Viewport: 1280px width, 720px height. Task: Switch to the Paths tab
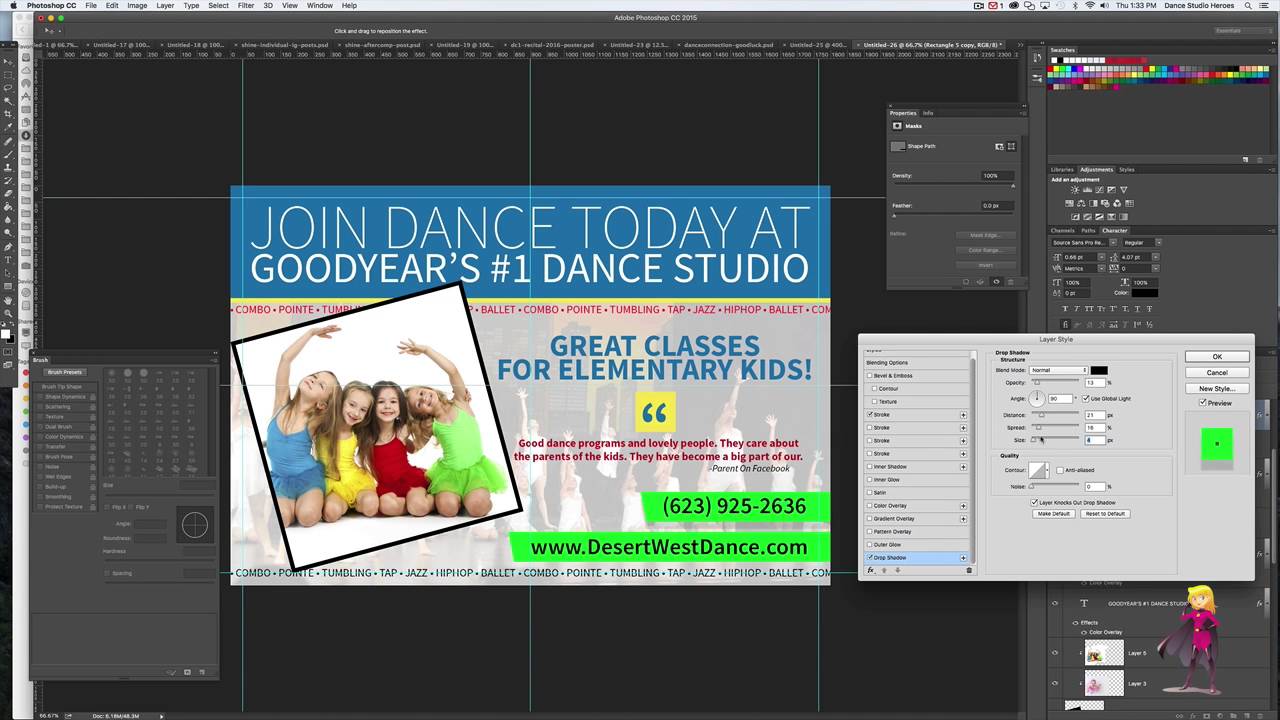point(1088,231)
